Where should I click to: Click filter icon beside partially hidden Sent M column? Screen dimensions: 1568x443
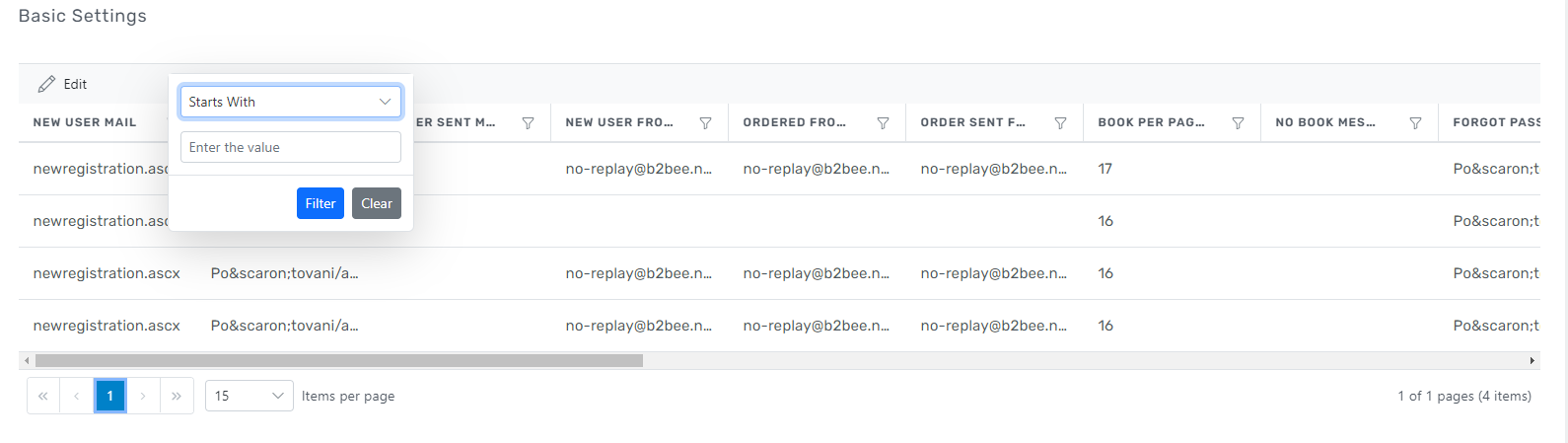coord(528,123)
